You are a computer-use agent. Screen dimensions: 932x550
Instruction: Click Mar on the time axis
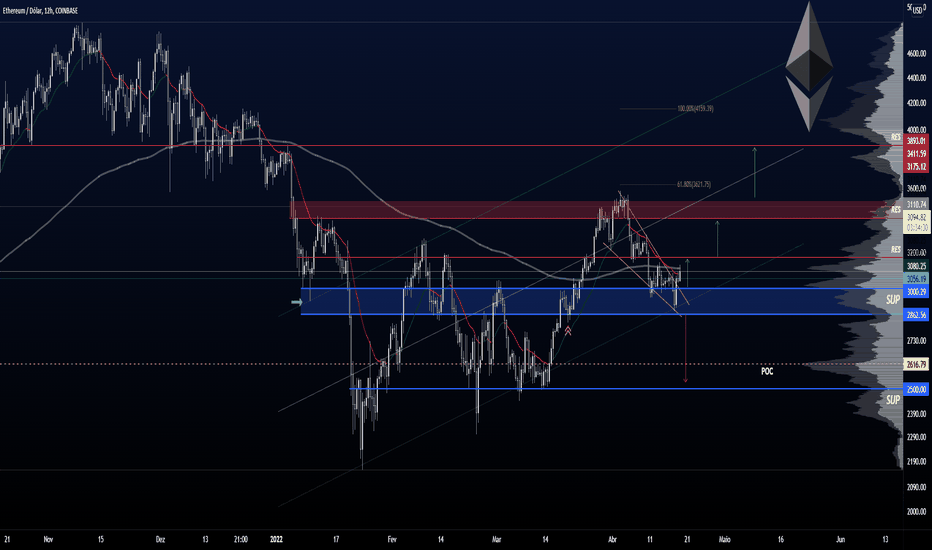[497, 540]
